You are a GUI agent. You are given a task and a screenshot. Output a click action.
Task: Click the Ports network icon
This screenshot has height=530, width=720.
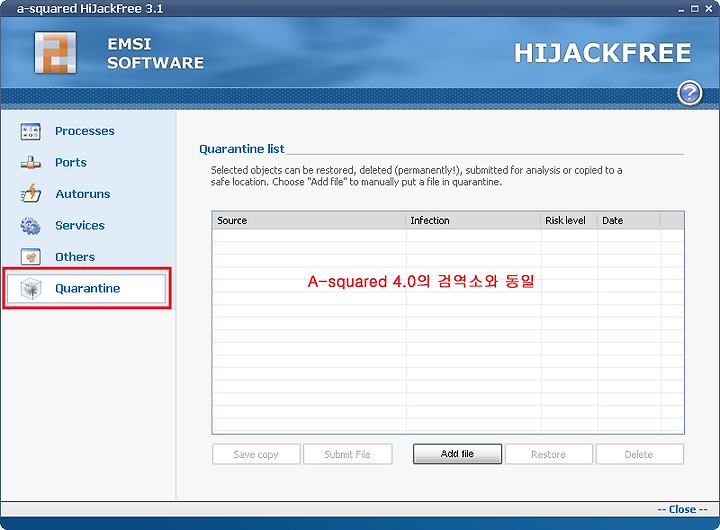(x=30, y=163)
